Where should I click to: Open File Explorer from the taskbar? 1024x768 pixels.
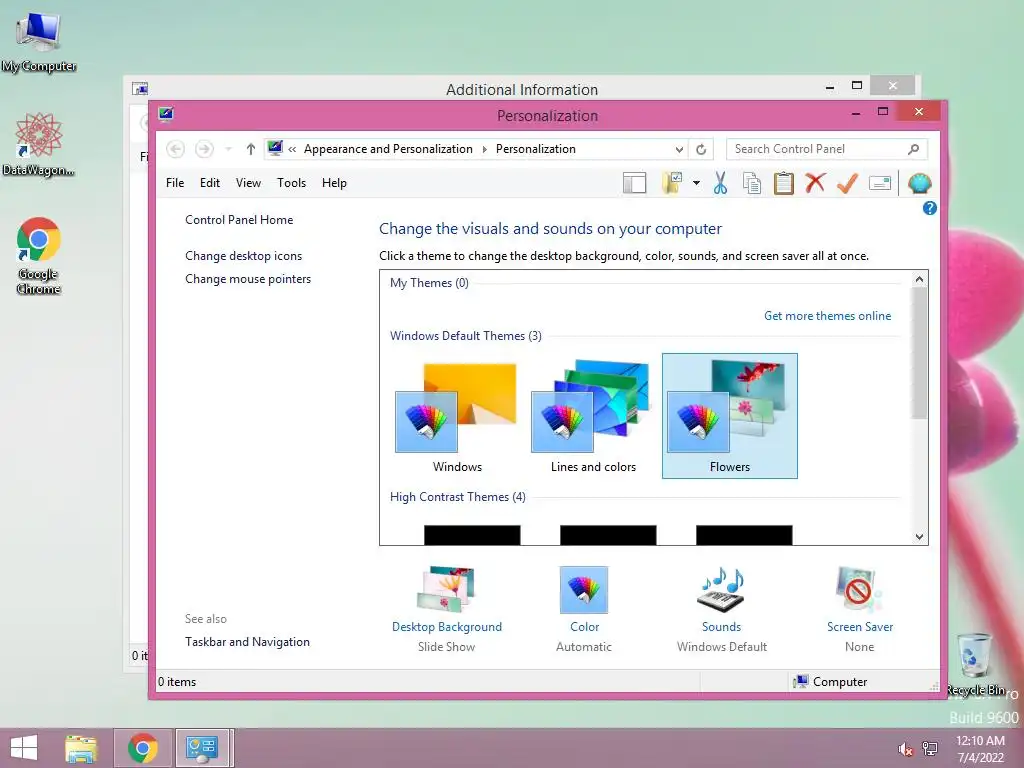point(81,748)
